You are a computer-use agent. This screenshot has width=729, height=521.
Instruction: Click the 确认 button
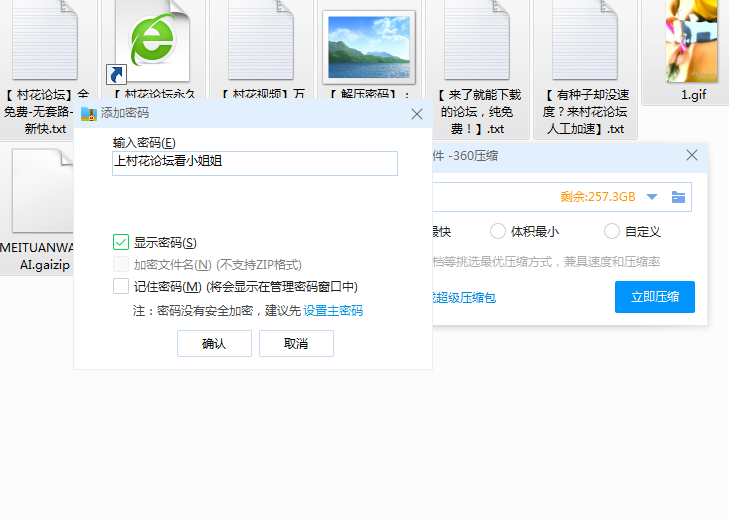[214, 344]
